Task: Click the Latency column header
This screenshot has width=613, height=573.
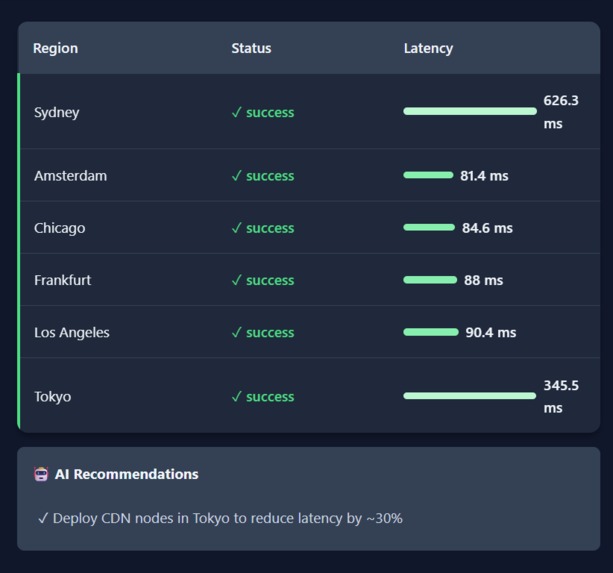Action: tap(428, 48)
